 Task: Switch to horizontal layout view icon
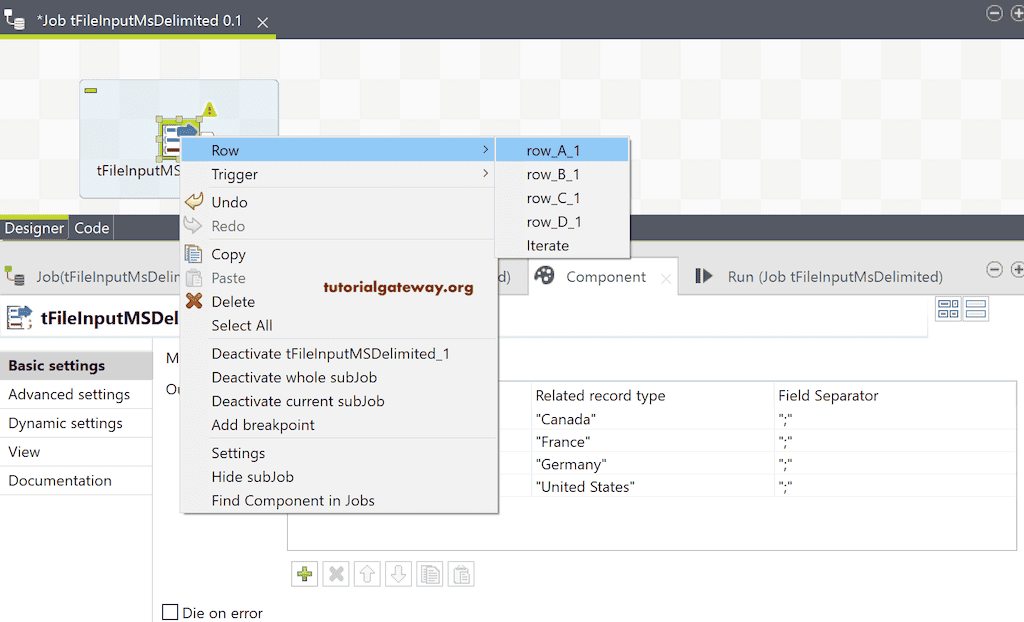[977, 308]
